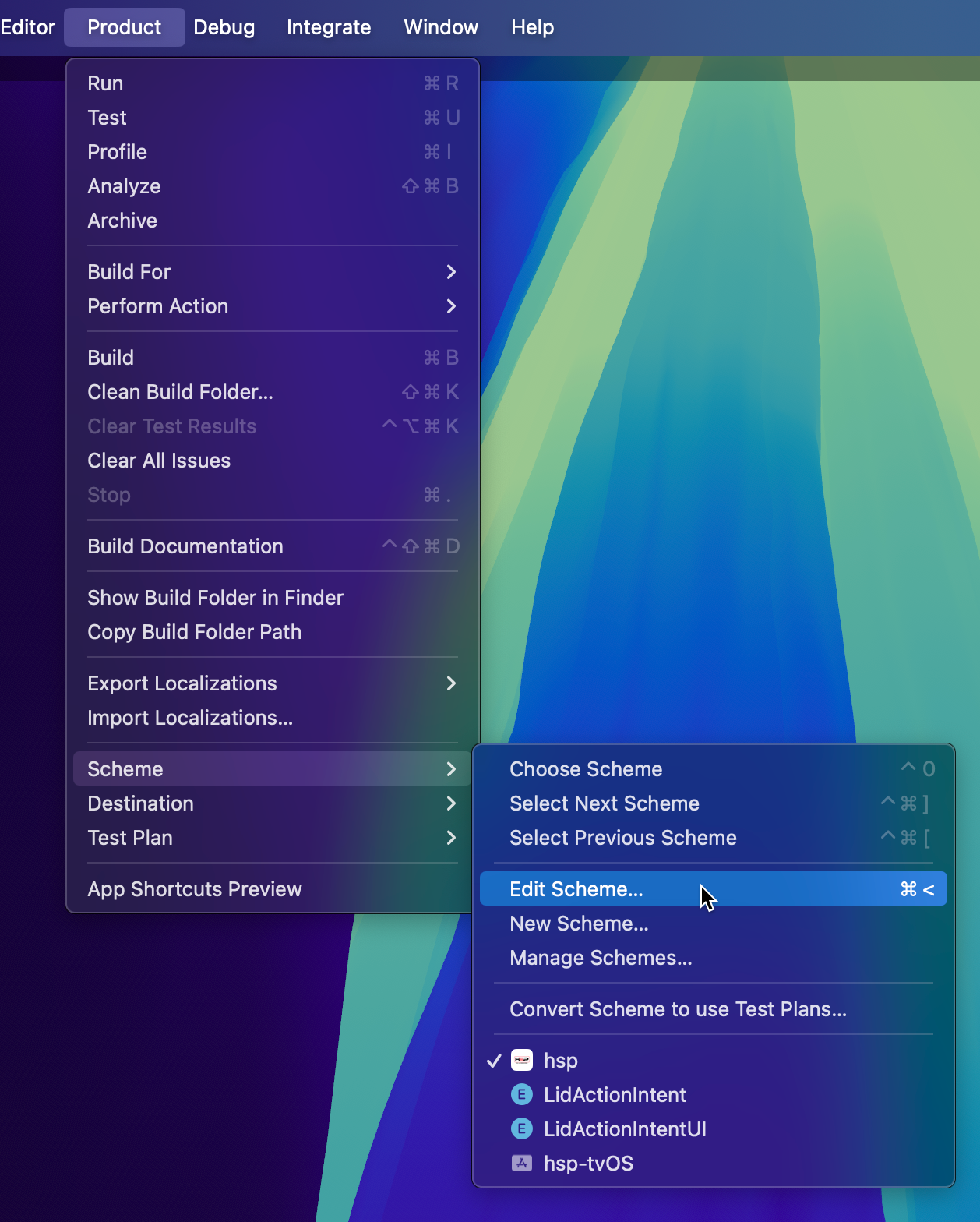This screenshot has height=1222, width=980.
Task: Select the Test menu item
Action: (273, 118)
